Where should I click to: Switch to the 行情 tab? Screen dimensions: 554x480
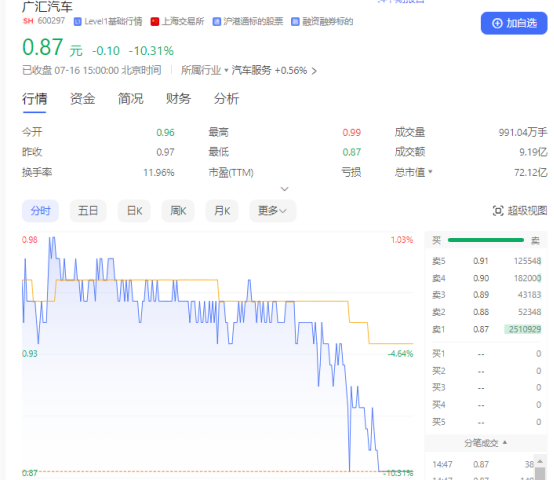pyautogui.click(x=34, y=99)
